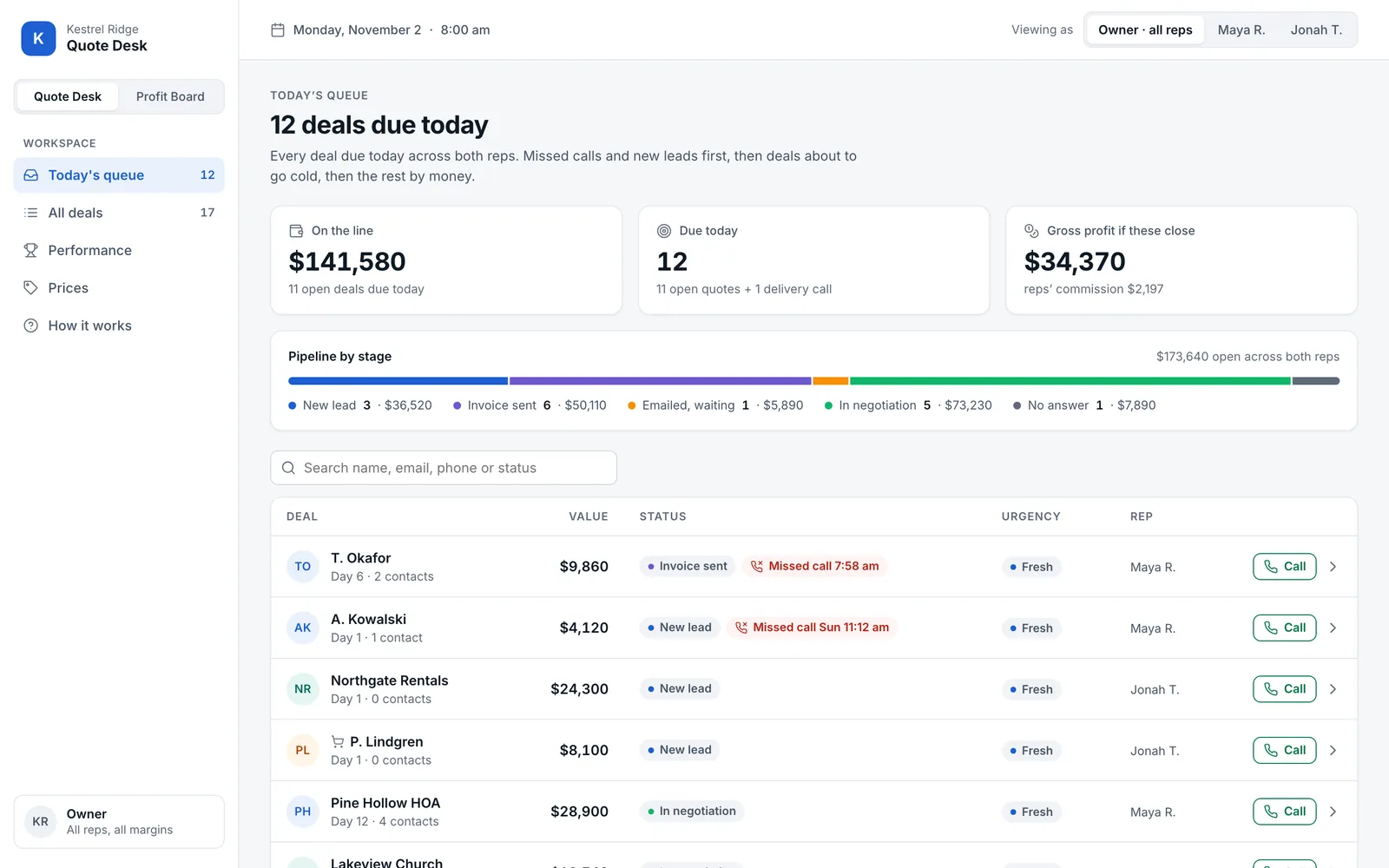Image resolution: width=1389 pixels, height=868 pixels.
Task: Switch view to Jonah T.
Action: click(1316, 30)
